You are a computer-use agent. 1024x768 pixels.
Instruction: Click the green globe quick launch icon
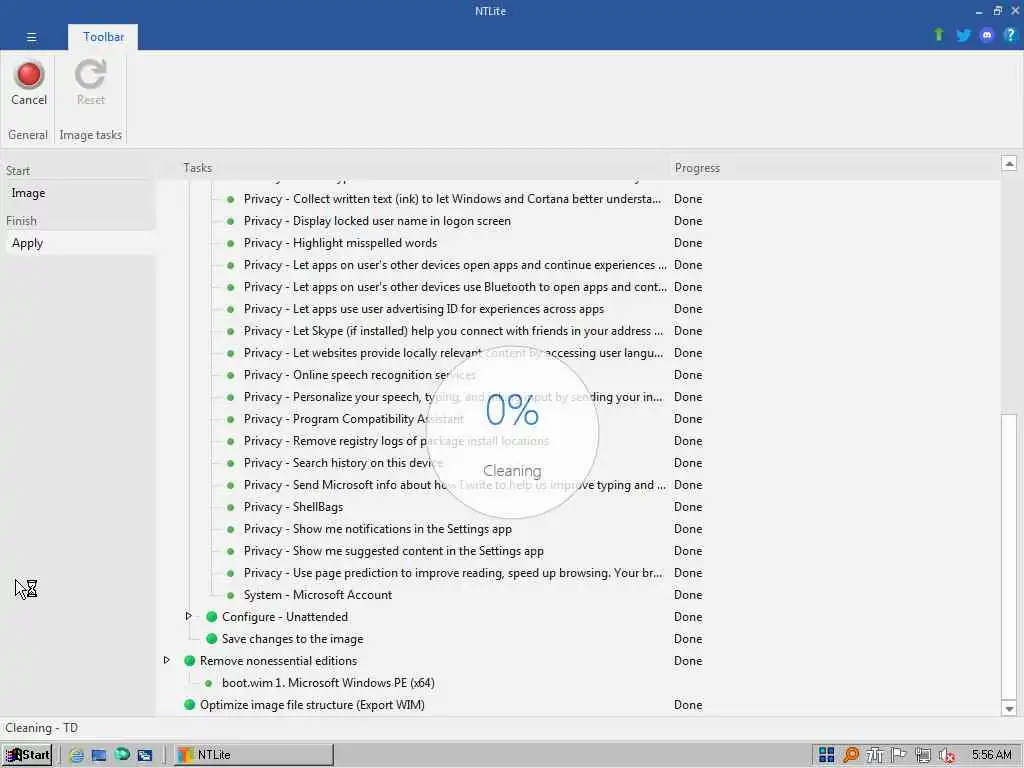tap(121, 755)
